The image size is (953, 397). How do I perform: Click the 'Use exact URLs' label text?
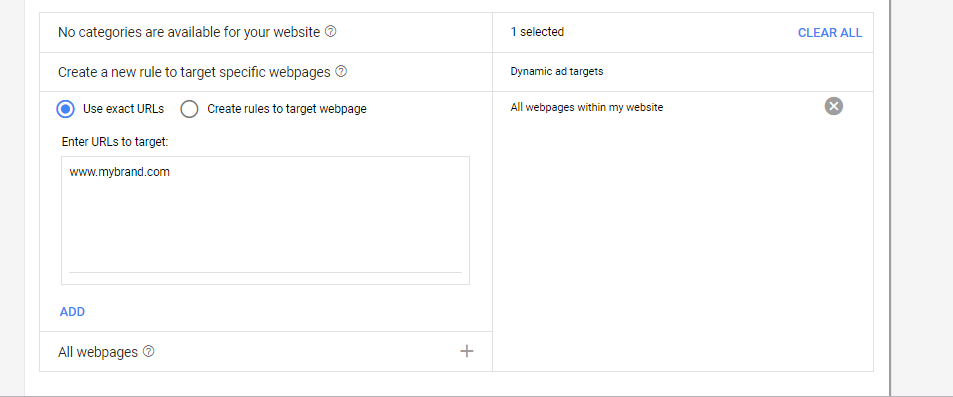(x=123, y=109)
